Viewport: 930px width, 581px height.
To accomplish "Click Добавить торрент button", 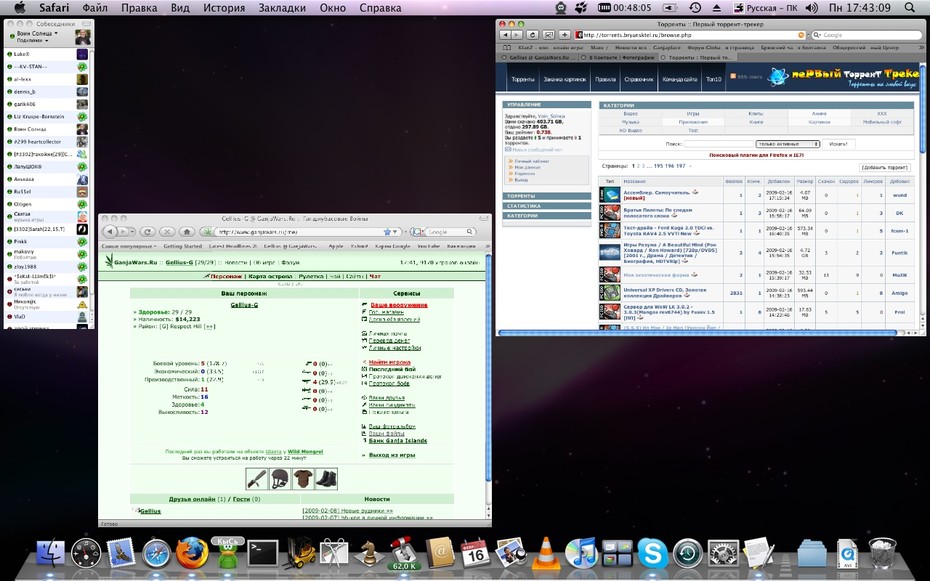I will click(x=884, y=168).
